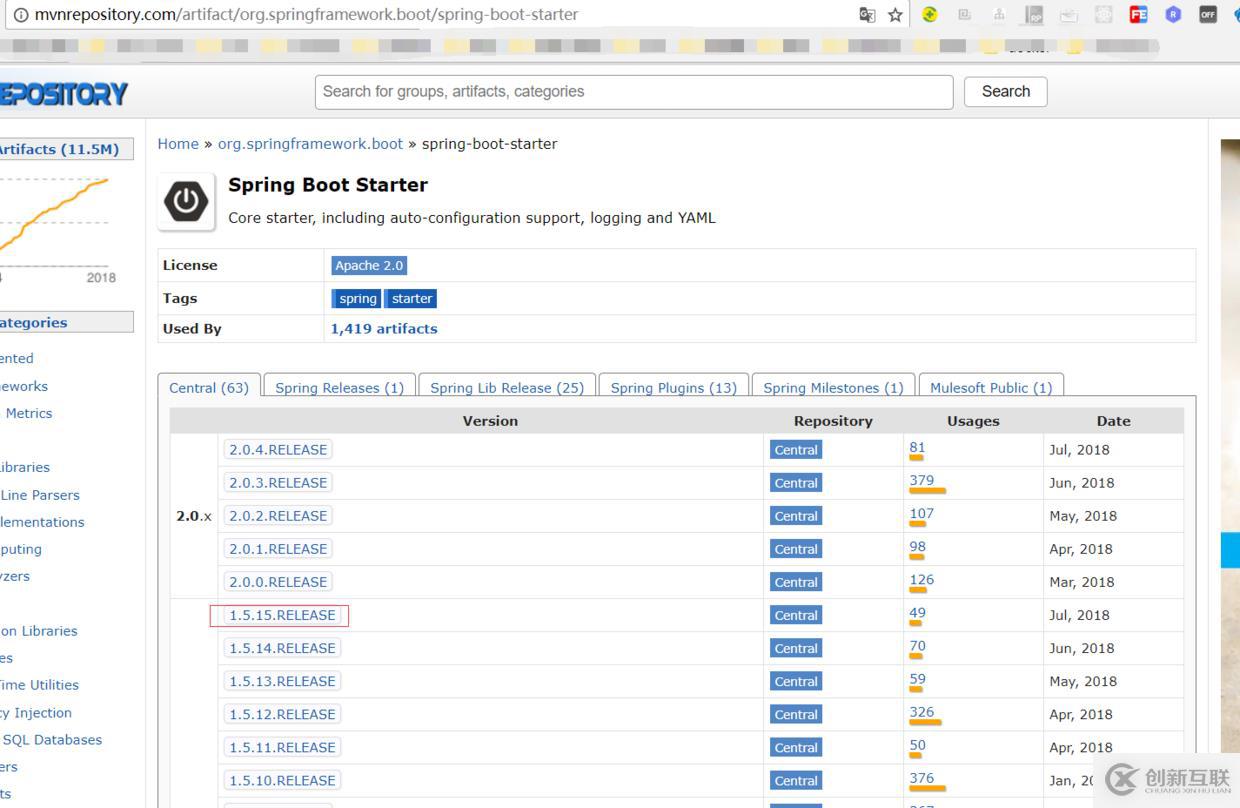This screenshot has width=1240, height=808.
Task: Click the Search button
Action: point(1005,91)
